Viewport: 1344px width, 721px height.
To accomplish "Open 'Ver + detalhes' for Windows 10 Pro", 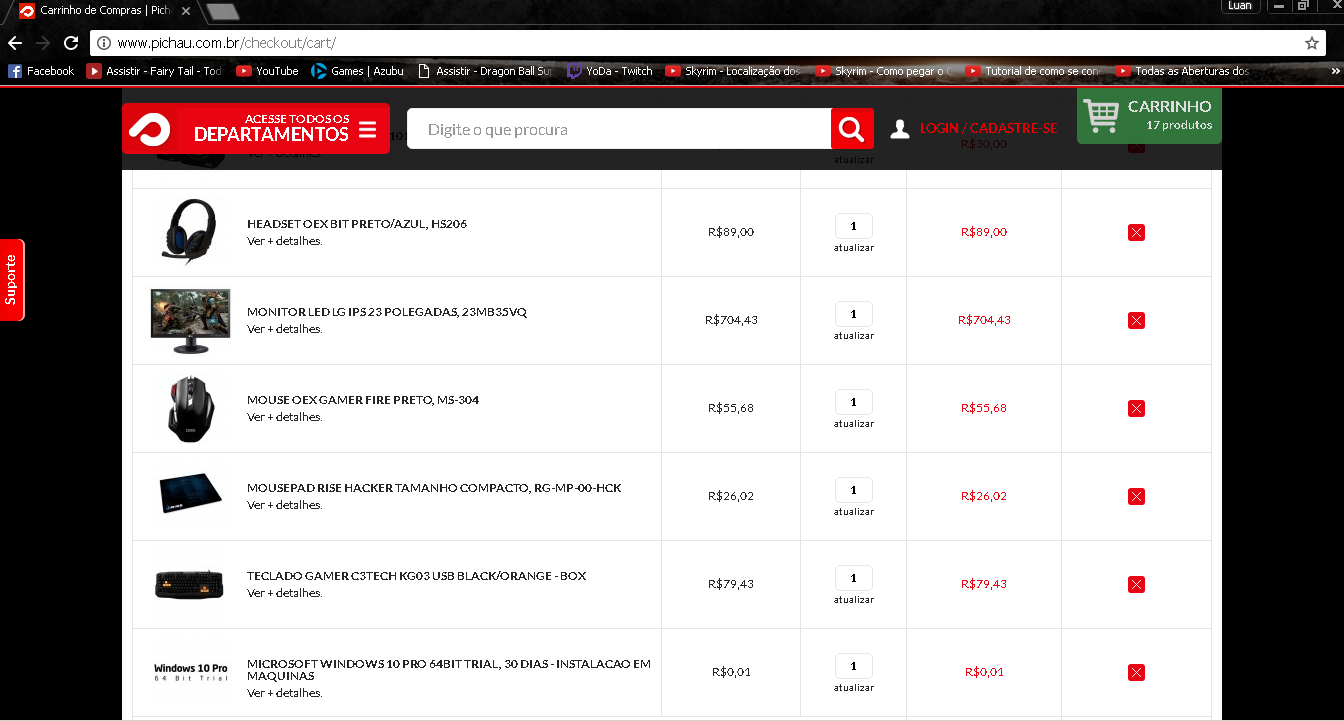I will pos(285,693).
